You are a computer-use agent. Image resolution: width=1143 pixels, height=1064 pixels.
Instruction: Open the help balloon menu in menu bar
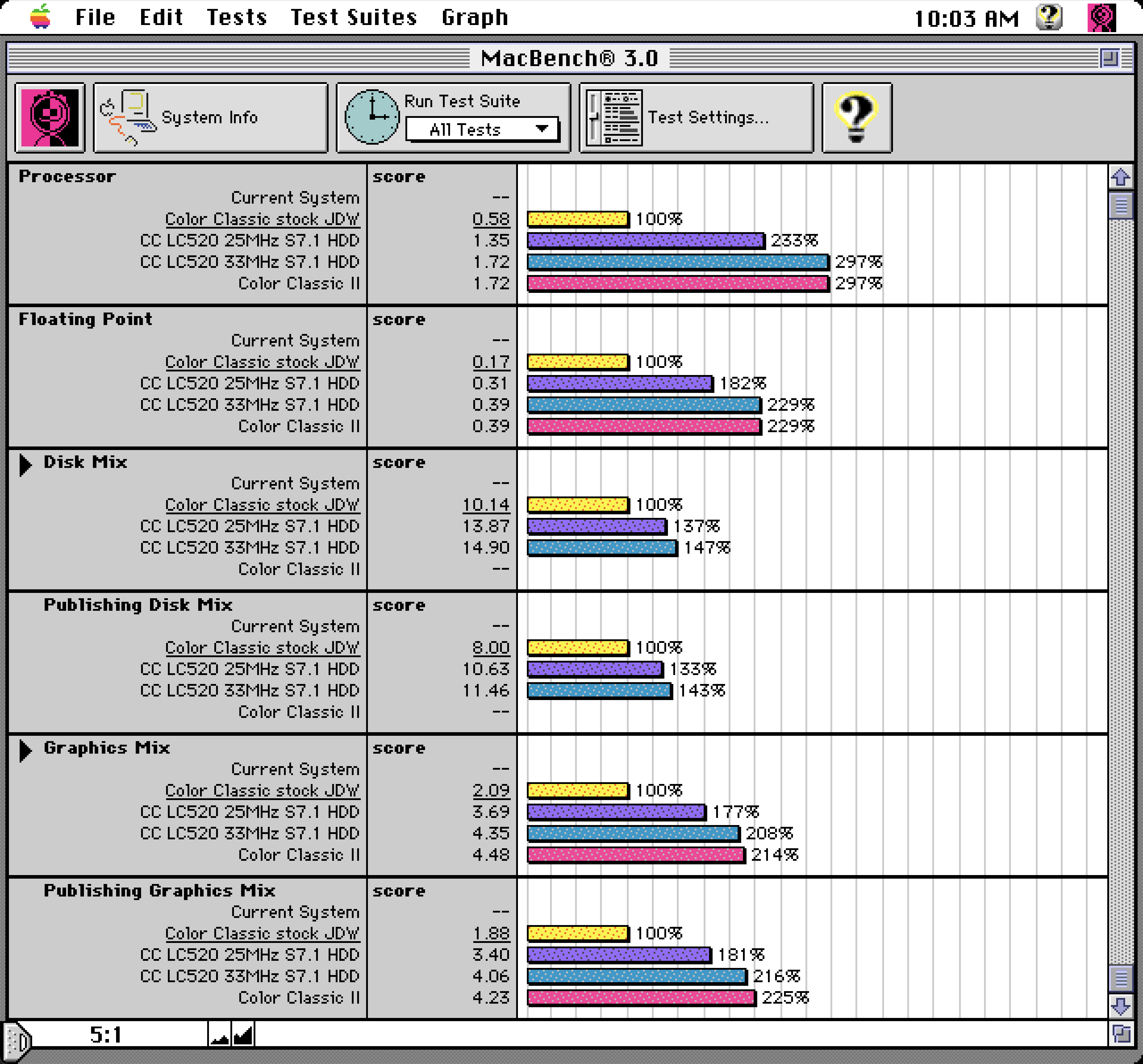pos(1049,17)
